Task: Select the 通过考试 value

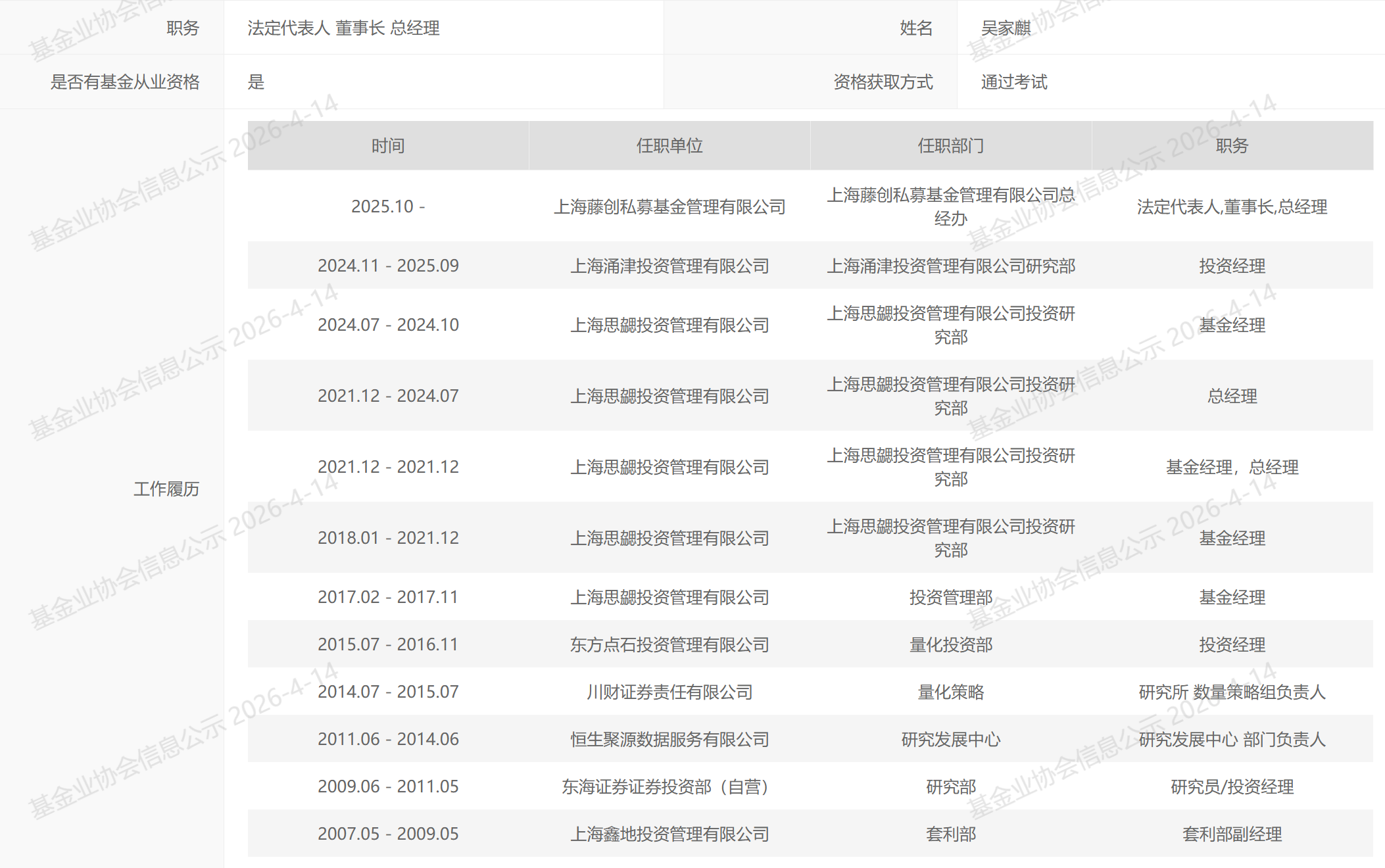Action: [1013, 82]
